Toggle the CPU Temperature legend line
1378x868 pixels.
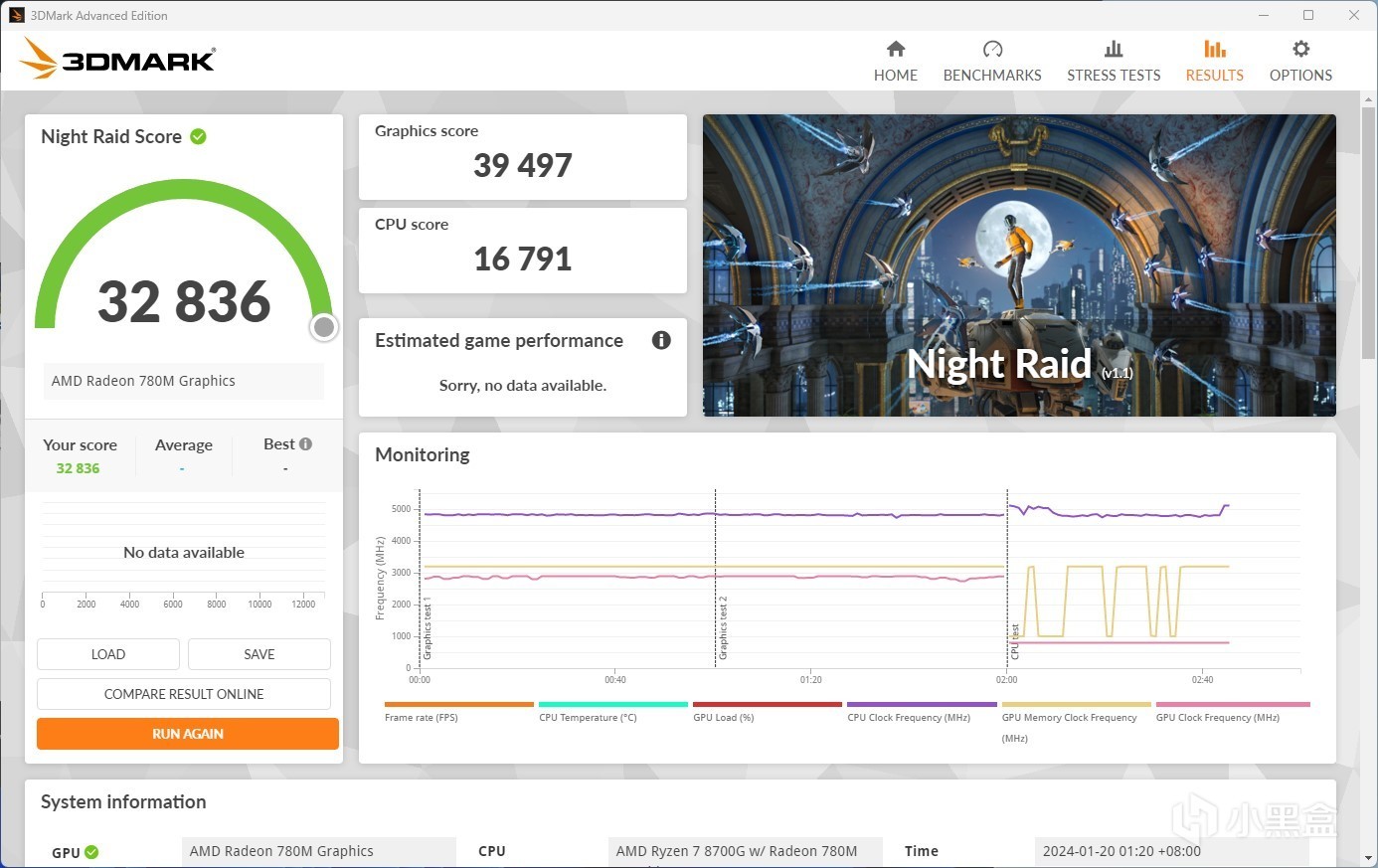[612, 704]
